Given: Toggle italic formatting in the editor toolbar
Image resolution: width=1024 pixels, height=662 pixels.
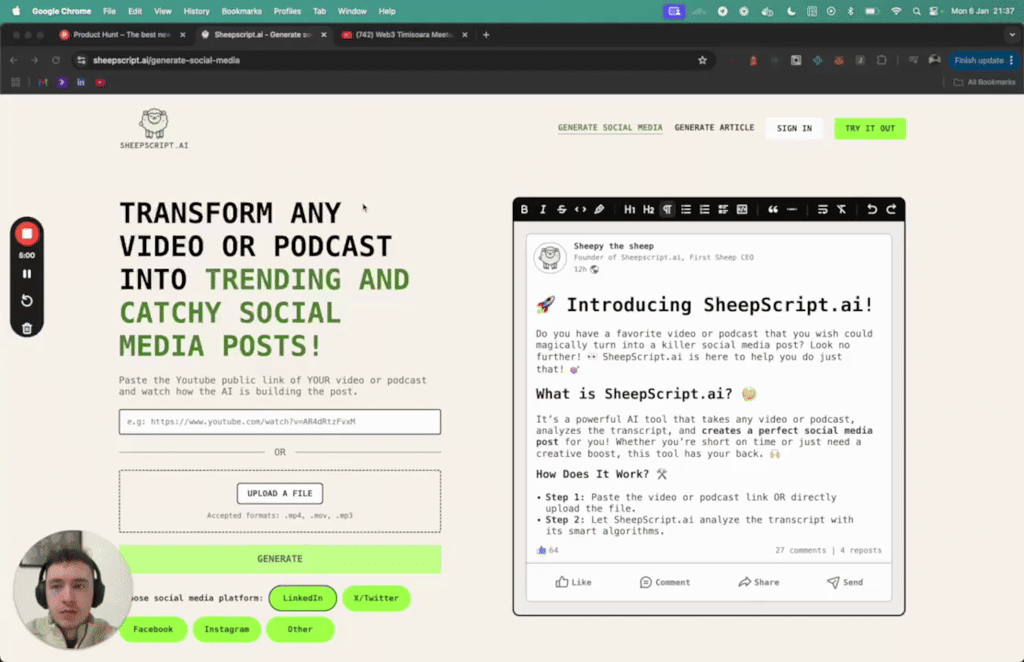Looking at the screenshot, I should point(543,210).
